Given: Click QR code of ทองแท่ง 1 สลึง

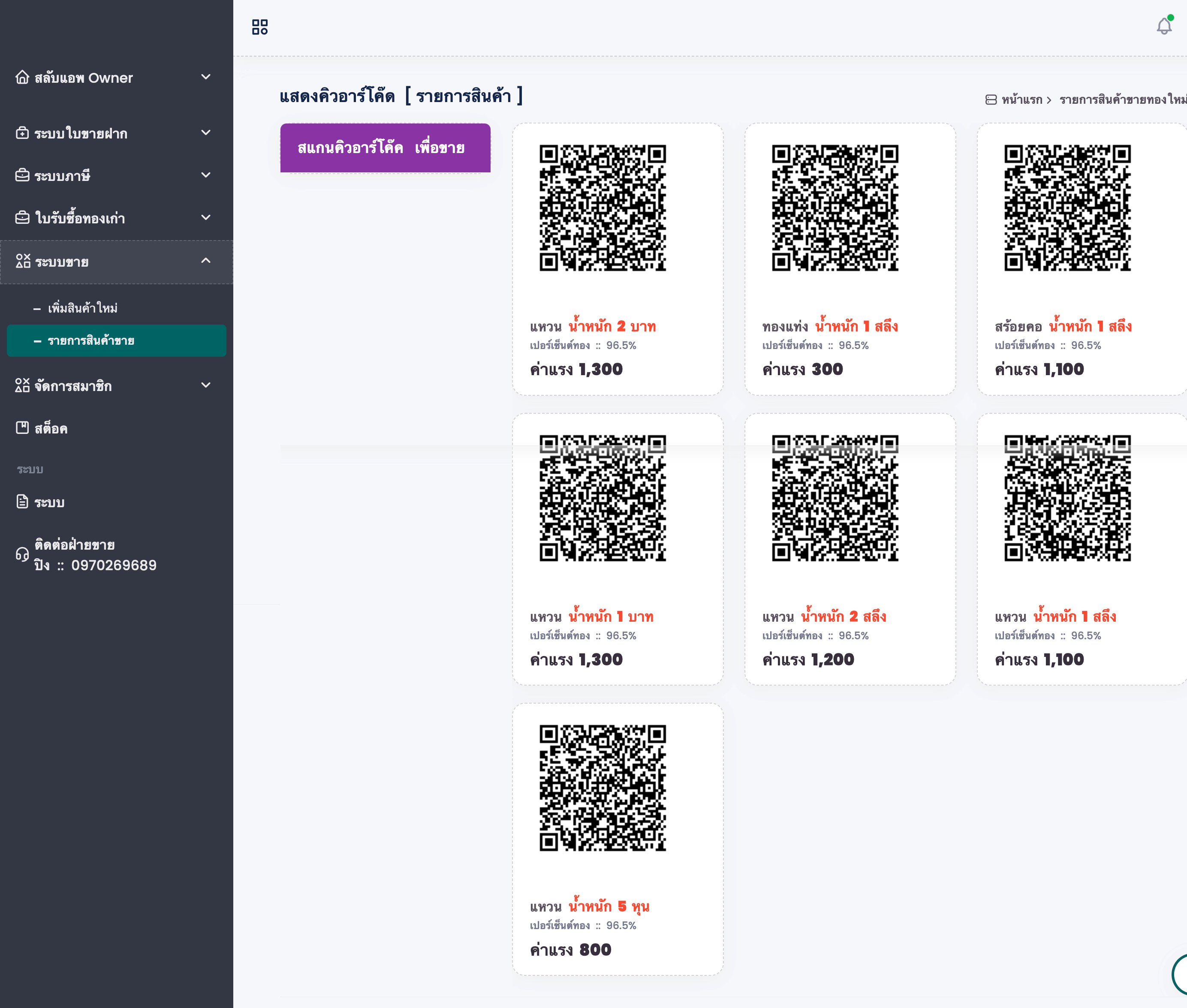Looking at the screenshot, I should pyautogui.click(x=835, y=208).
